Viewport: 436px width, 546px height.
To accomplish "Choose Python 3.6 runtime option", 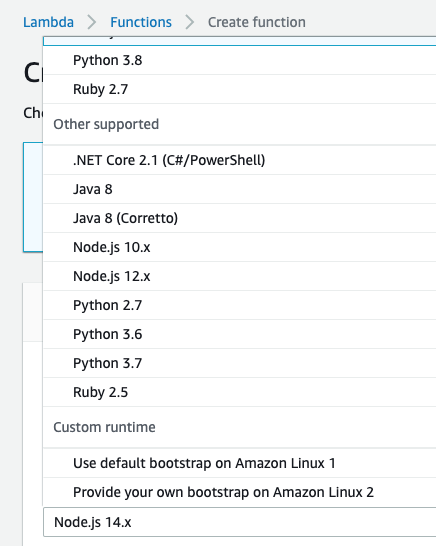I will pyautogui.click(x=240, y=334).
